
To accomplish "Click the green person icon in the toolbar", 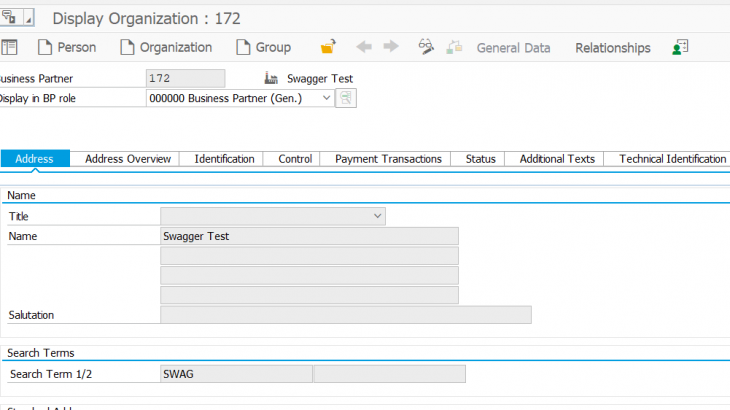I will pos(680,47).
